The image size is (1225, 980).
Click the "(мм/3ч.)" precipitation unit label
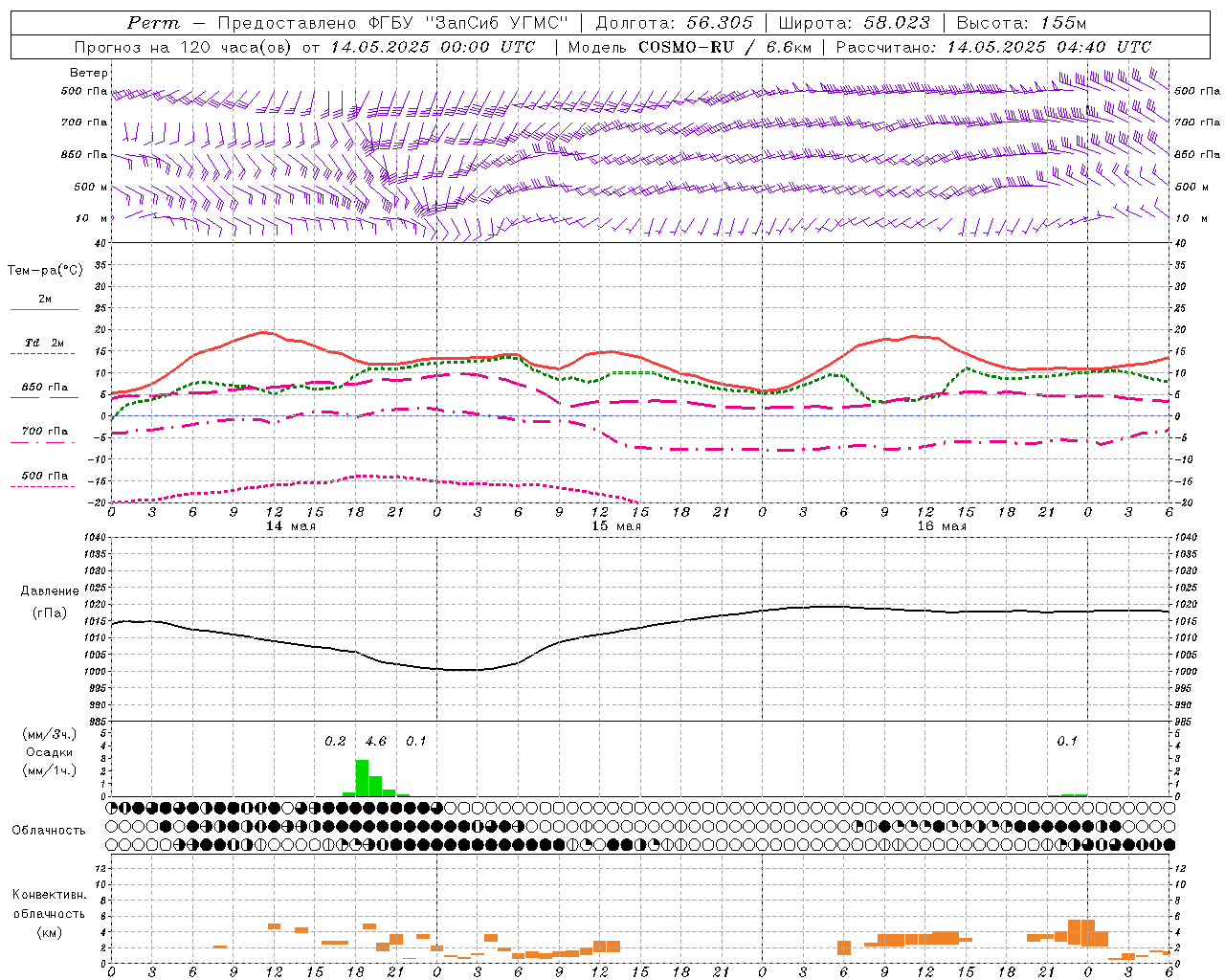(x=49, y=734)
